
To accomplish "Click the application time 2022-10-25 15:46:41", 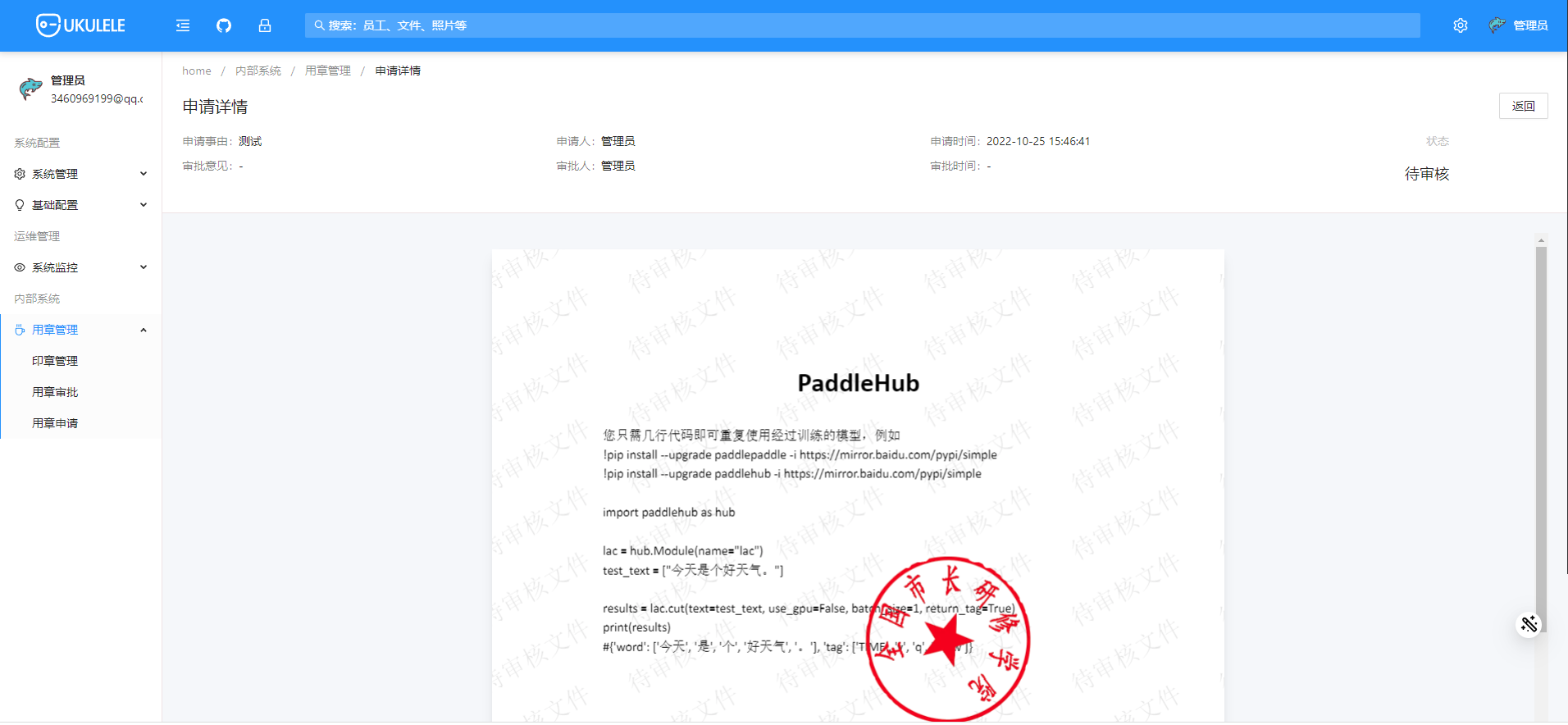I will pyautogui.click(x=1038, y=141).
